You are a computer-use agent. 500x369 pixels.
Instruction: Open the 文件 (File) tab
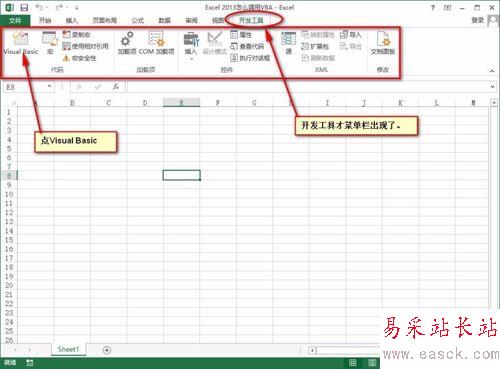(x=15, y=20)
